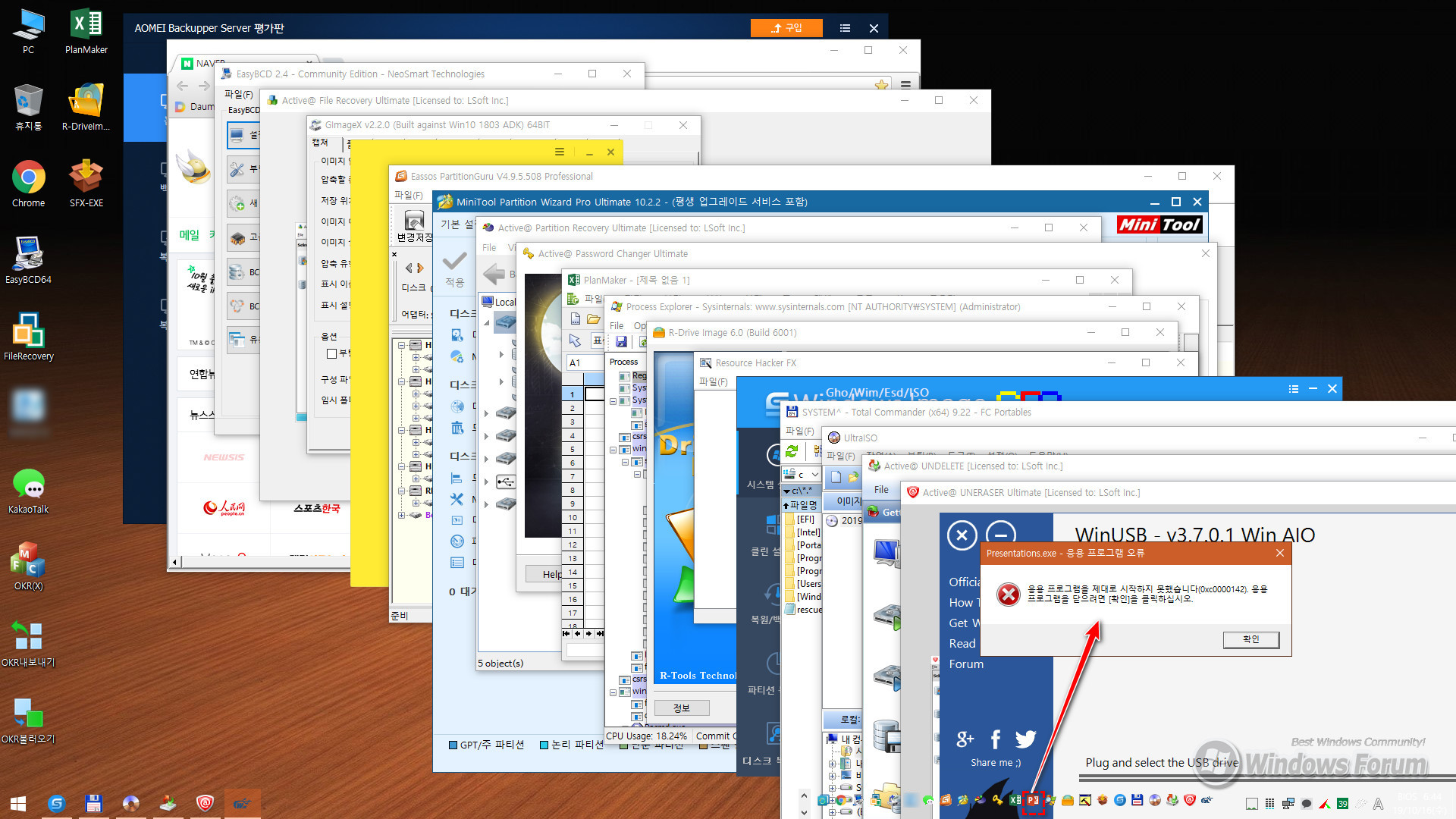
Task: Click the save icon in Process Explorer toolbar
Action: click(x=621, y=341)
